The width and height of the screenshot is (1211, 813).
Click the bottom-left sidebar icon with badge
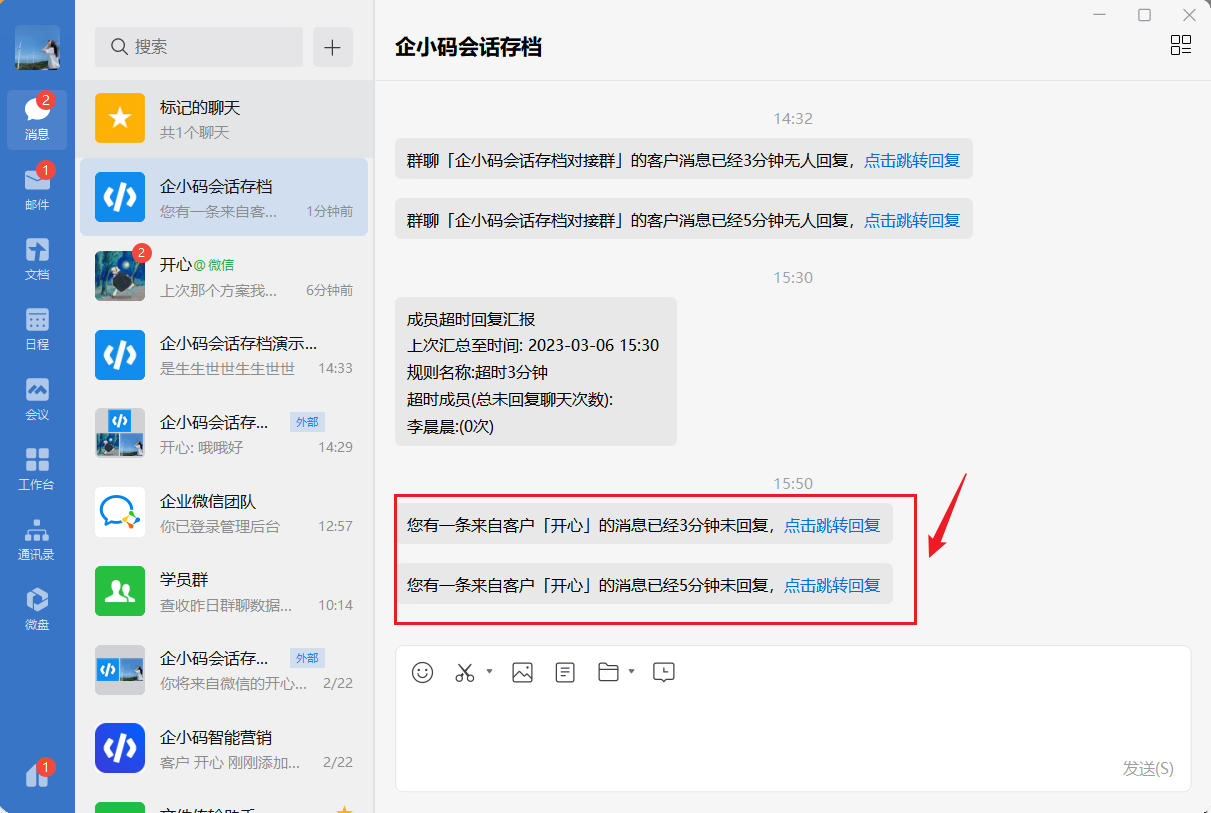tap(37, 775)
